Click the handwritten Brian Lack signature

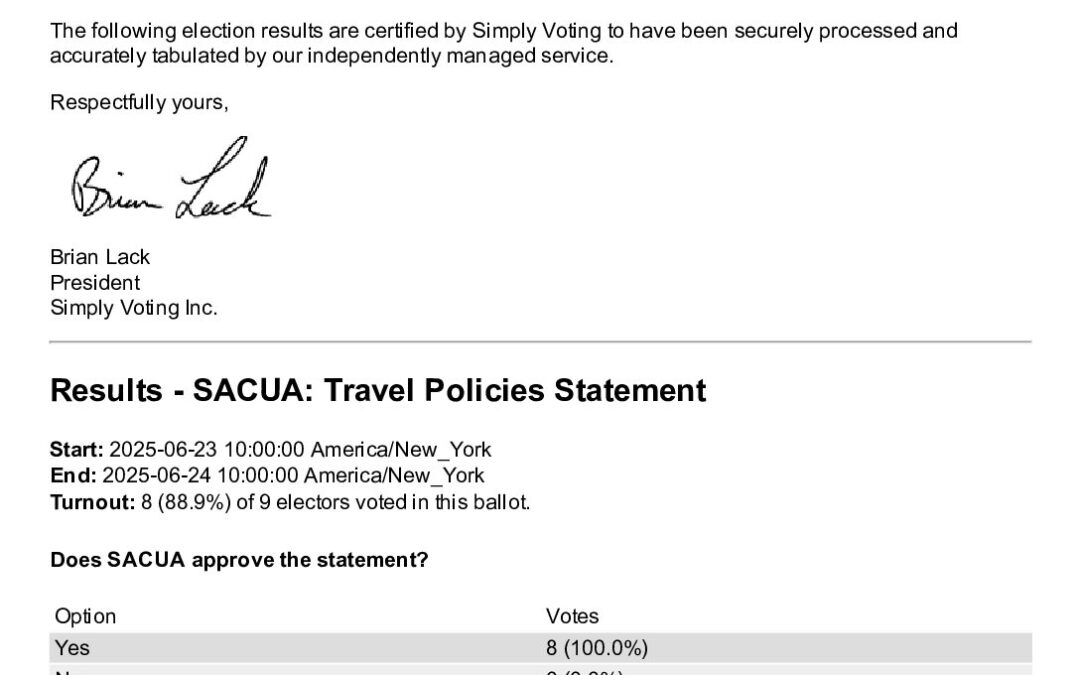(170, 185)
